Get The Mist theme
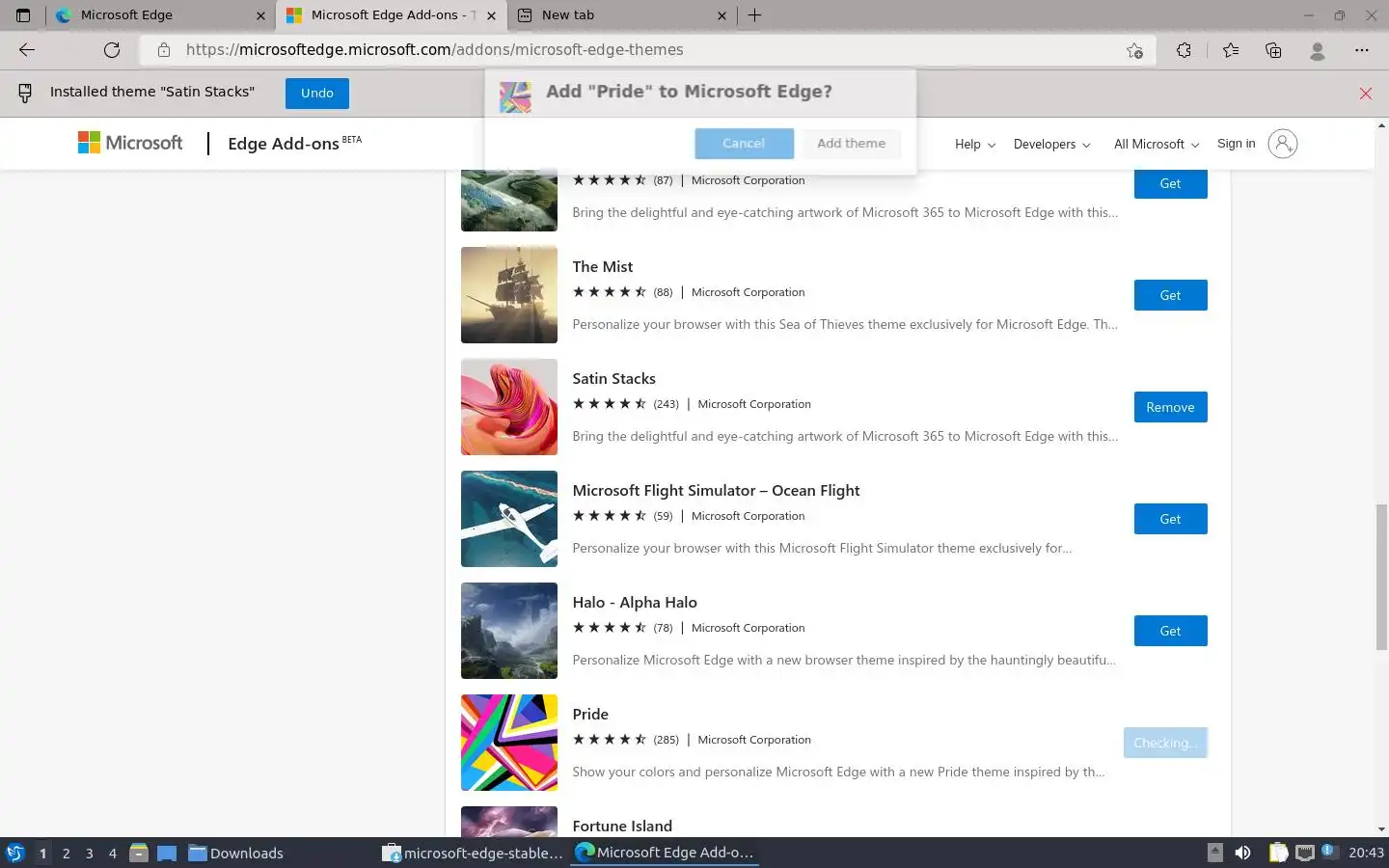 1170,295
